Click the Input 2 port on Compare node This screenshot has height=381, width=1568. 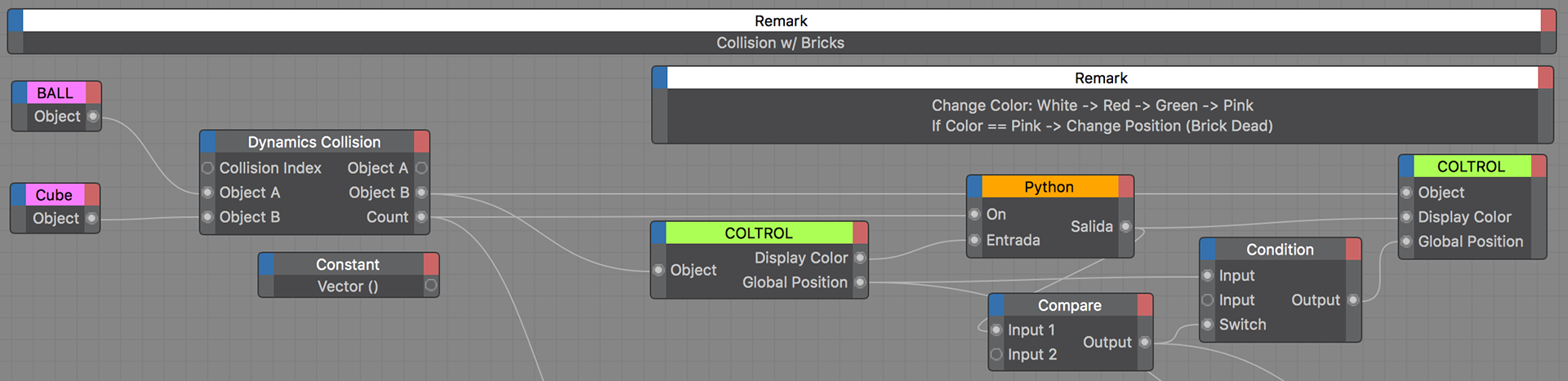click(x=996, y=354)
